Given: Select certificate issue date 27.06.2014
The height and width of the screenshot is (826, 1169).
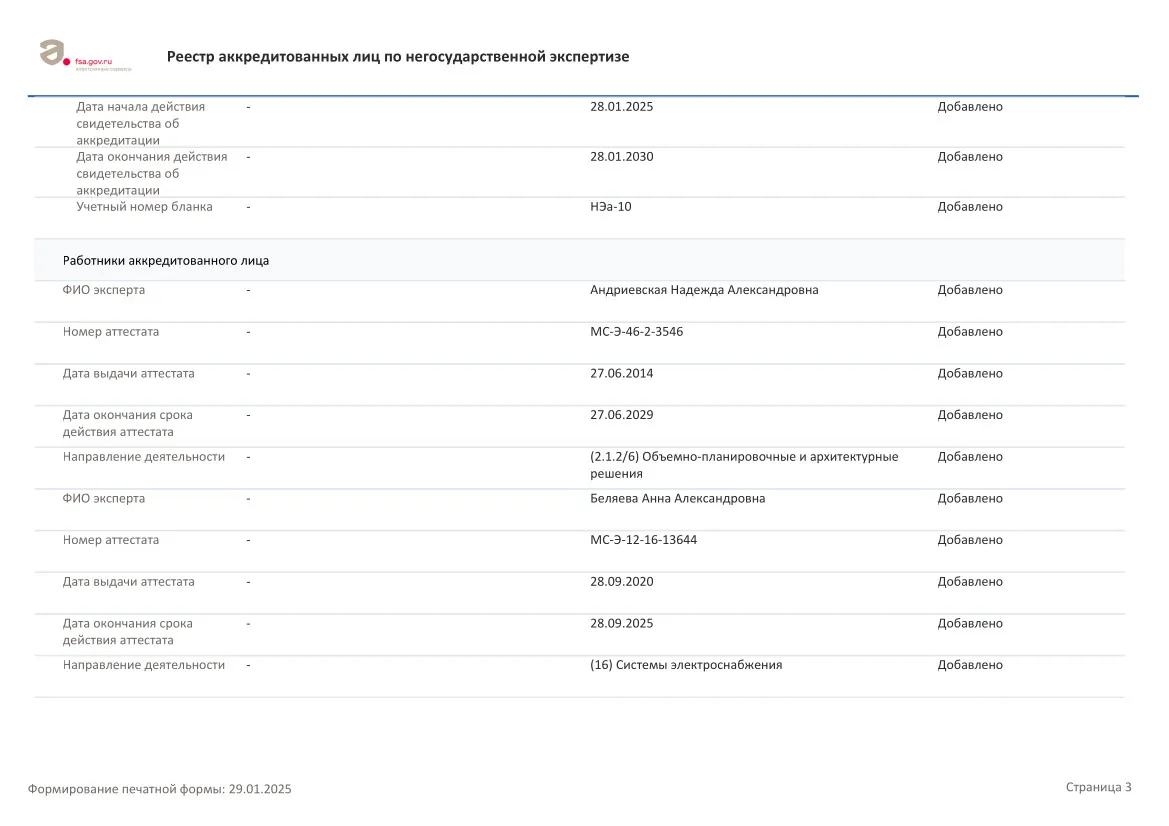Looking at the screenshot, I should (x=621, y=374).
